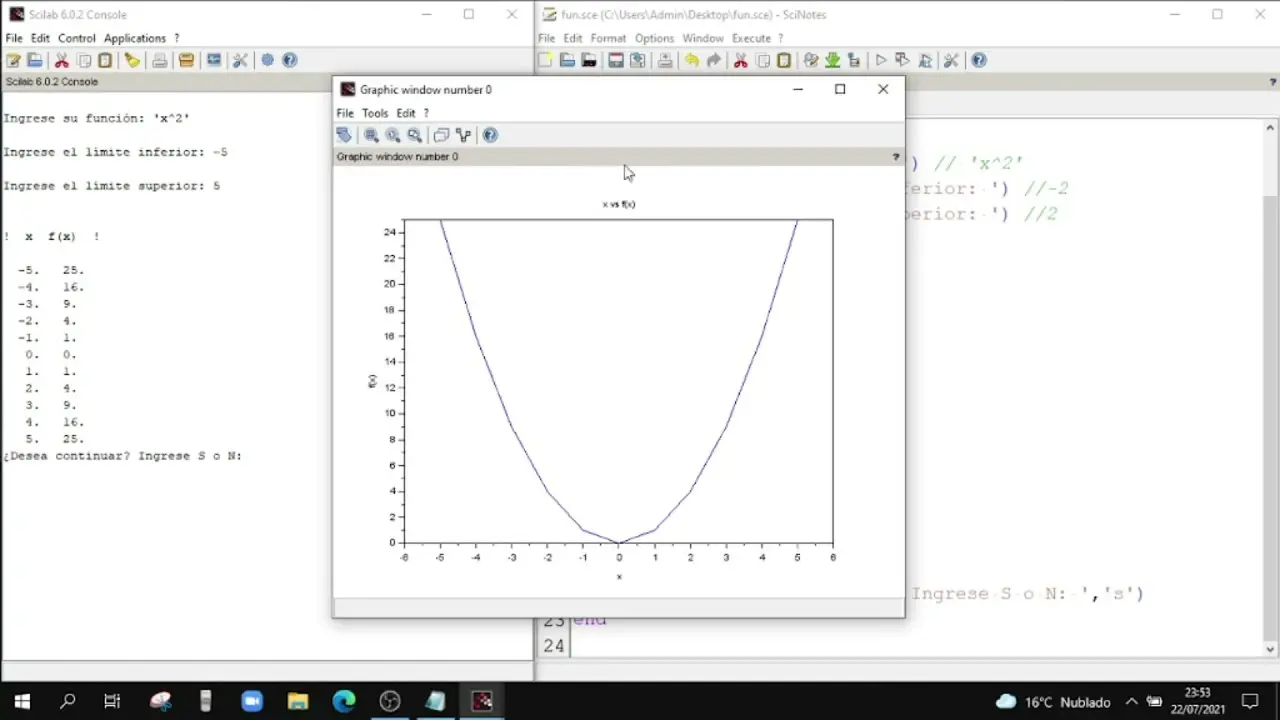Open the search and replace icon in SciNotes

tap(810, 60)
